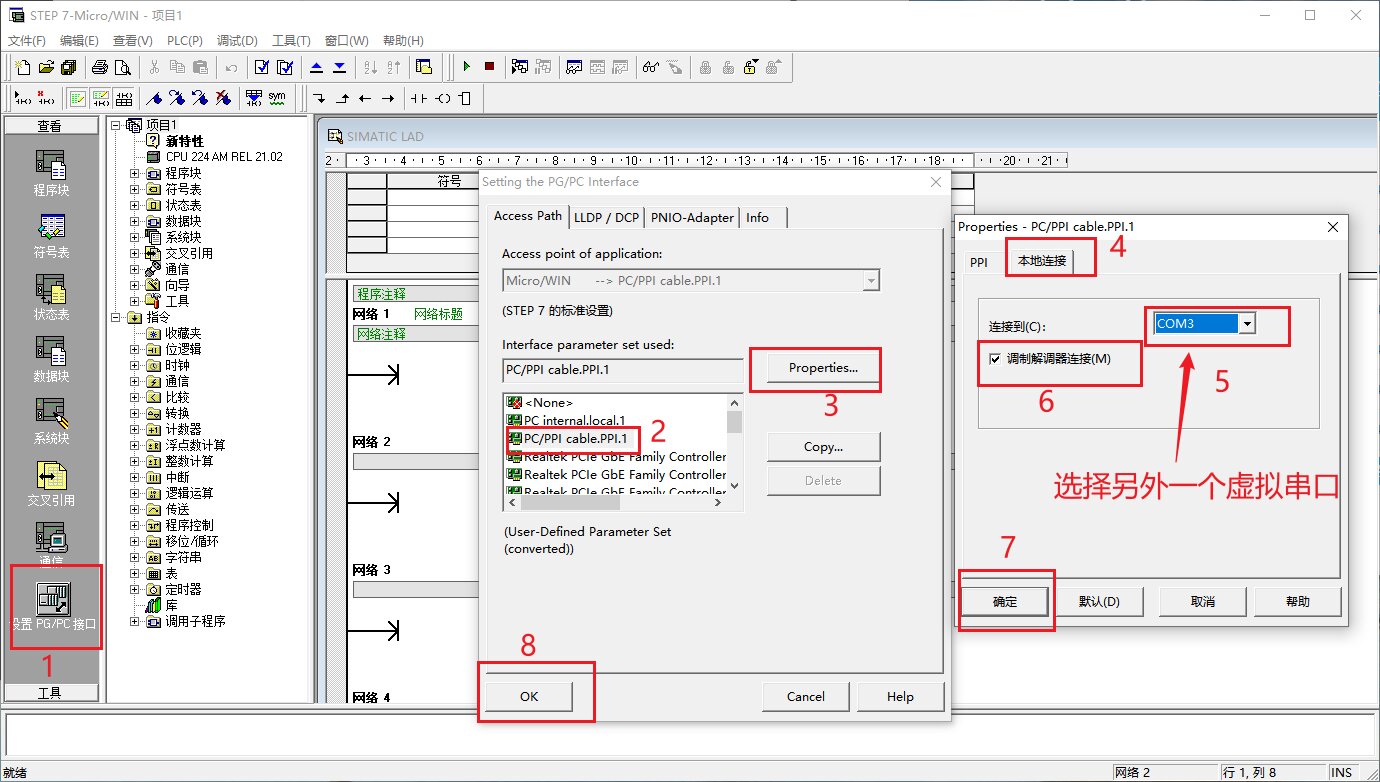Image resolution: width=1380 pixels, height=782 pixels.
Task: Click the Save project toolbar icon
Action: point(68,67)
